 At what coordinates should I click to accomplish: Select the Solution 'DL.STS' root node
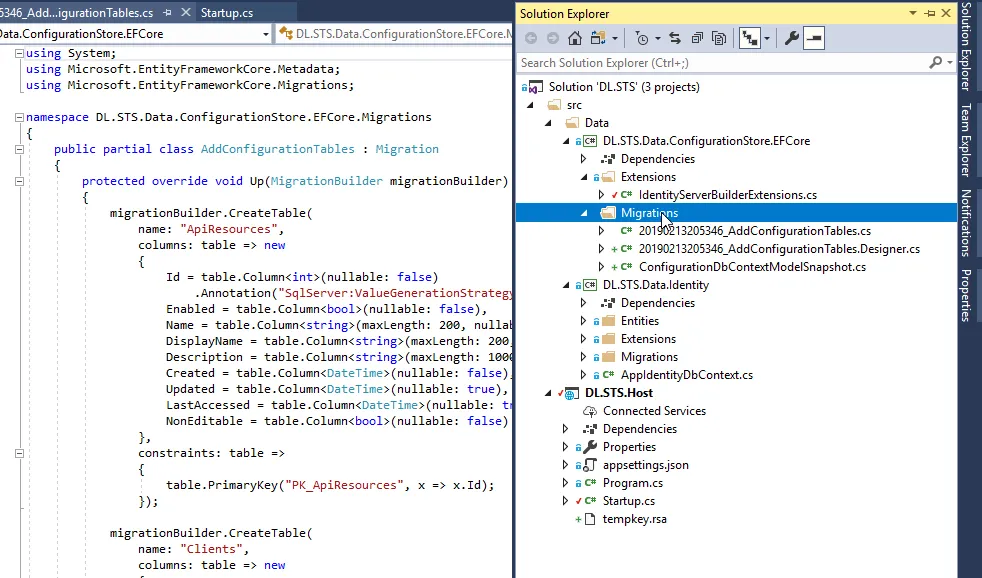(624, 87)
